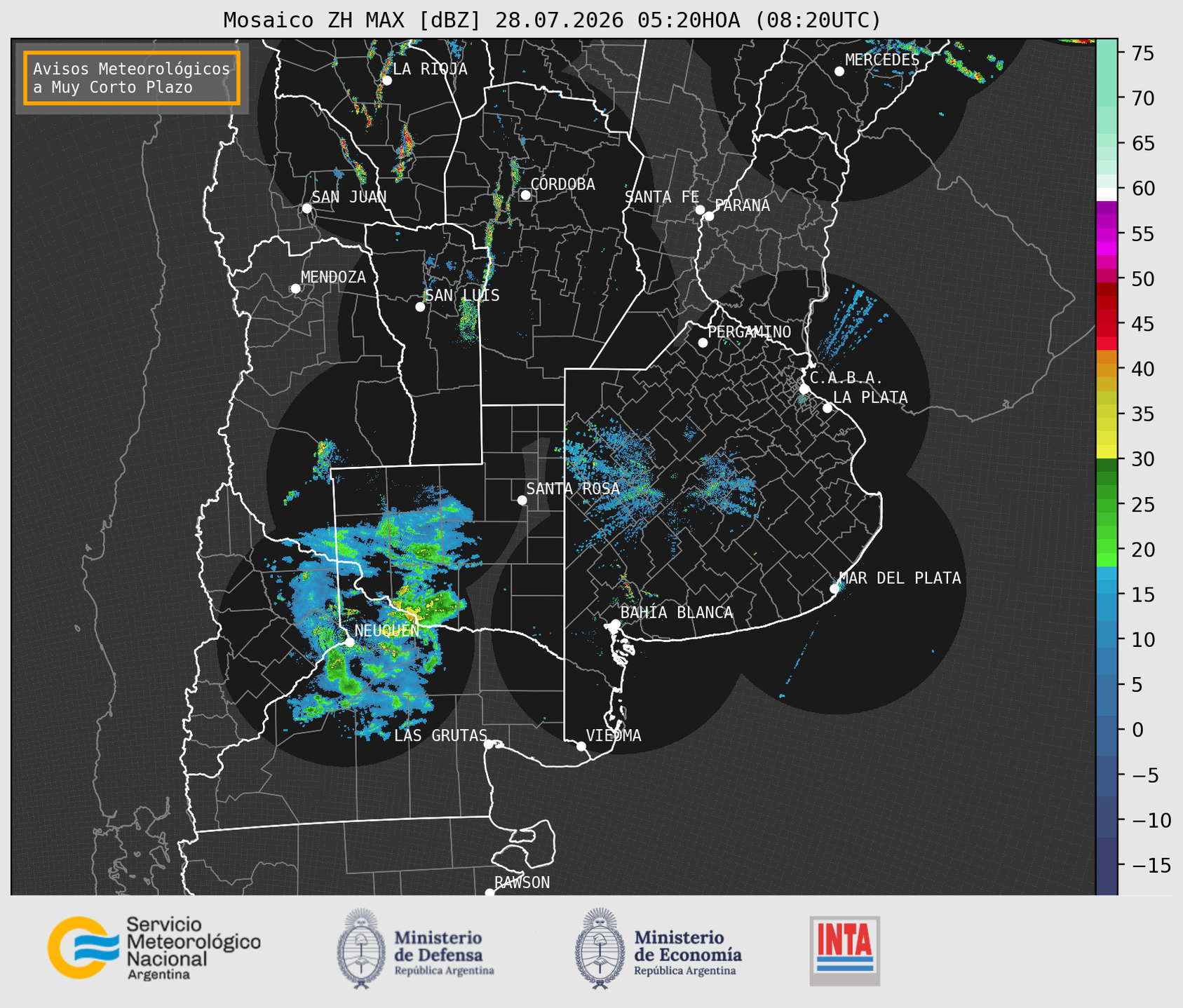Click the Santa Rosa city marker dot

522,500
